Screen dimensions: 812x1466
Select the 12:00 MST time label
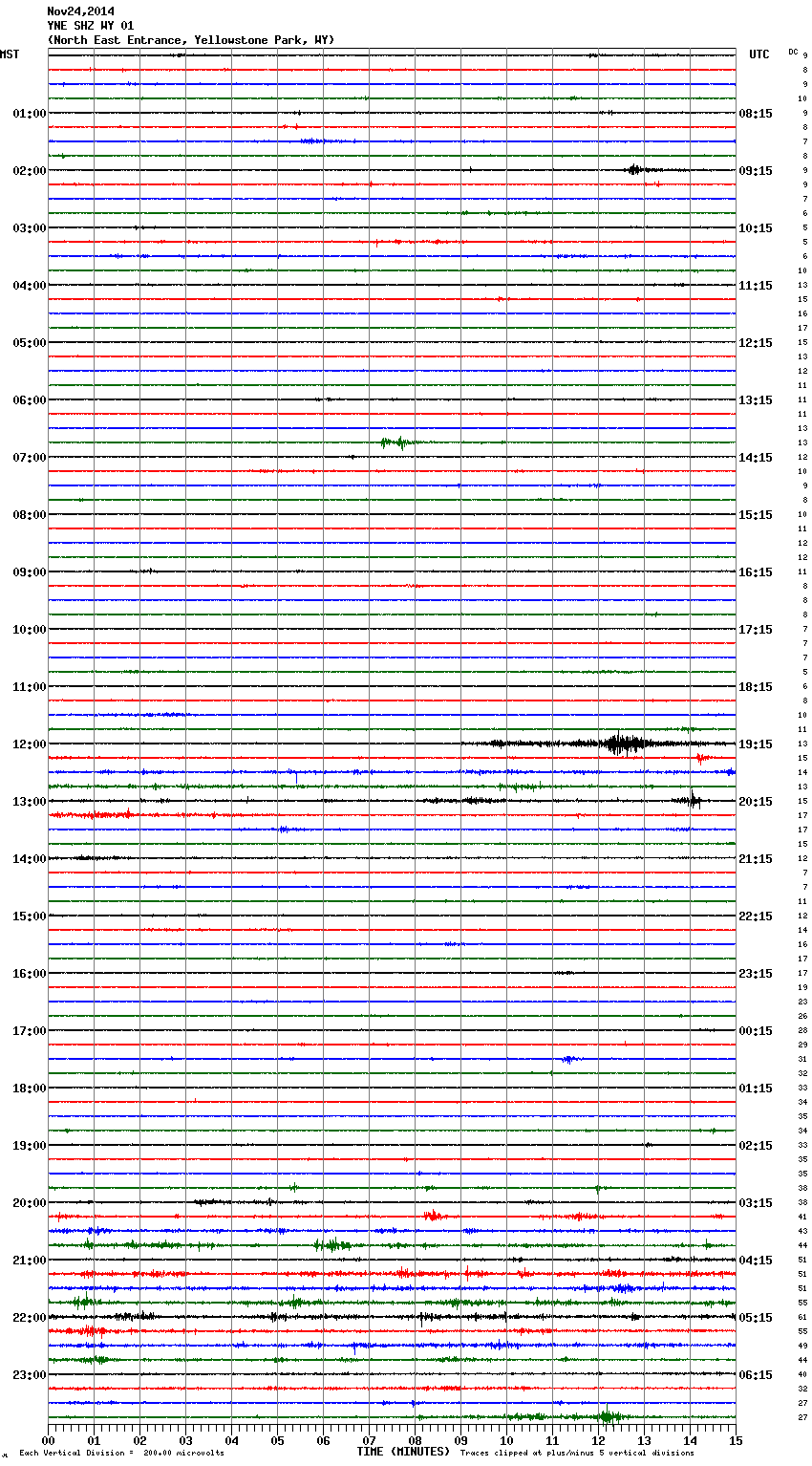click(x=30, y=744)
